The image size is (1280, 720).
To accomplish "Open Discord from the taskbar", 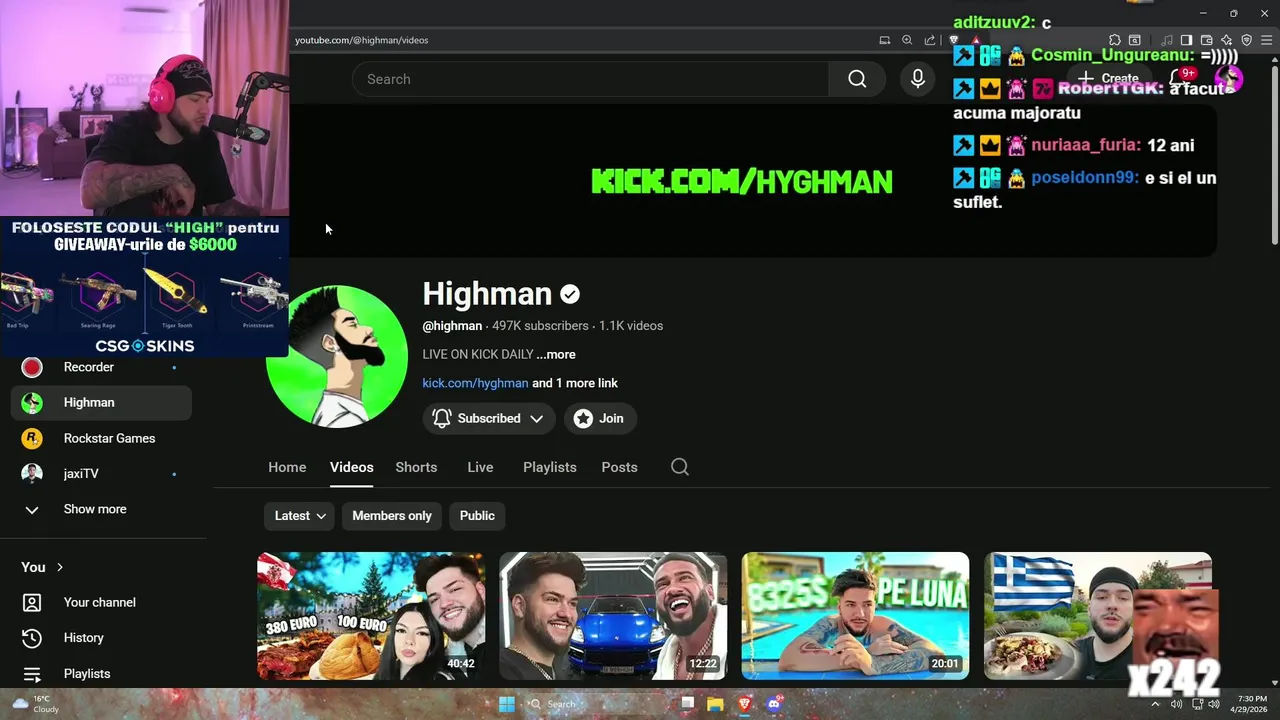I will pyautogui.click(x=773, y=704).
